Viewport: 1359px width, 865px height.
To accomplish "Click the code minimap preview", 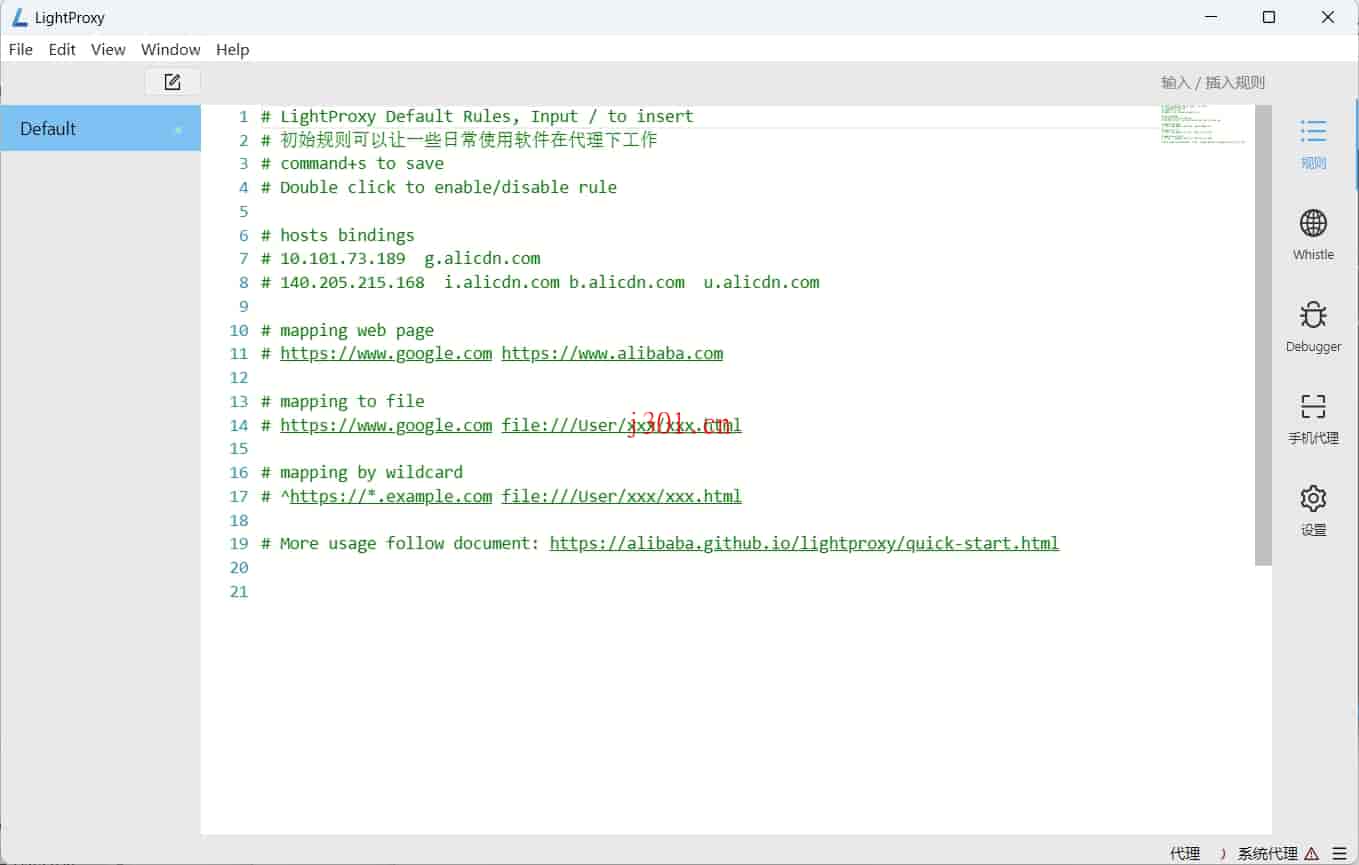I will pyautogui.click(x=1204, y=124).
